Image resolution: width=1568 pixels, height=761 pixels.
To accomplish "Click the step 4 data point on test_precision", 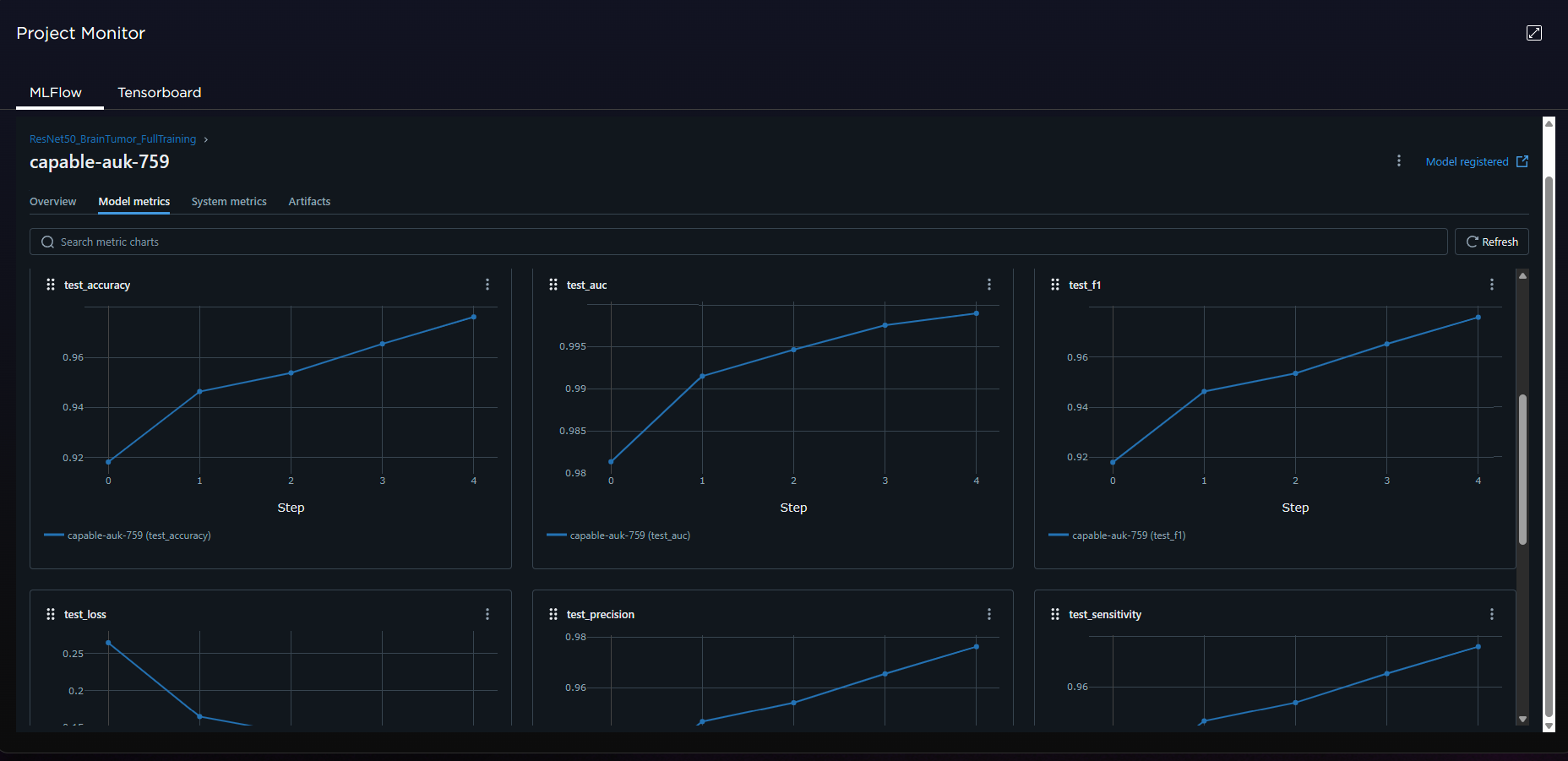I will (x=977, y=647).
